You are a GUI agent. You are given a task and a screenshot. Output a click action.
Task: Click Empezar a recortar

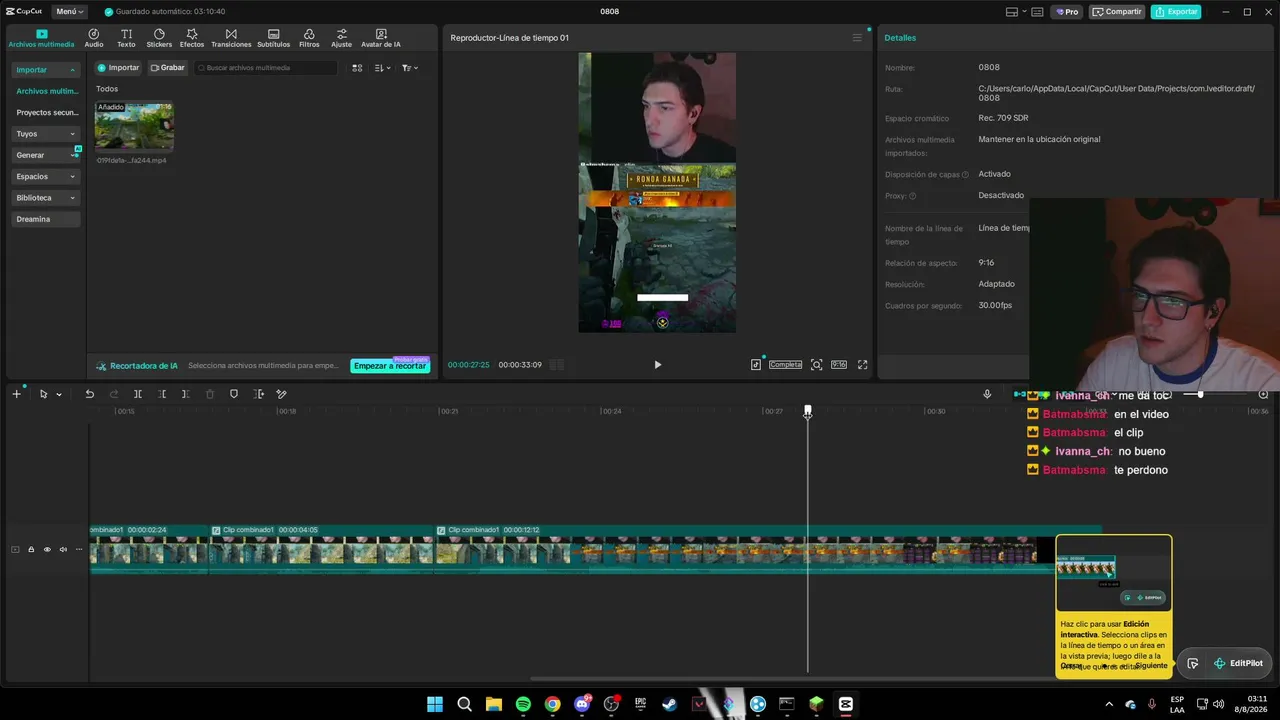tap(390, 366)
